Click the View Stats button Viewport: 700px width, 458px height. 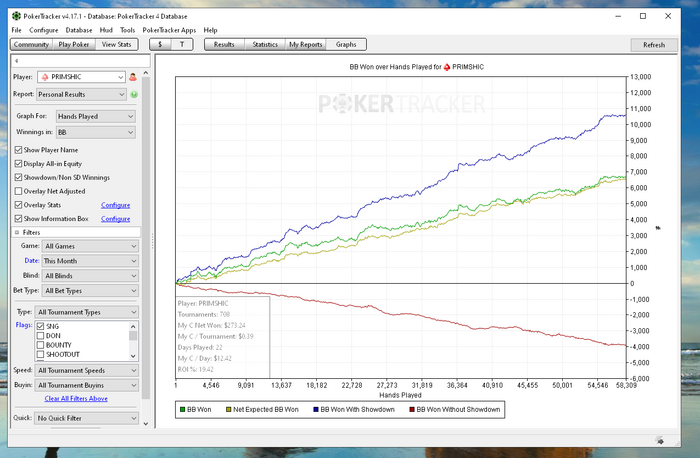coord(117,44)
